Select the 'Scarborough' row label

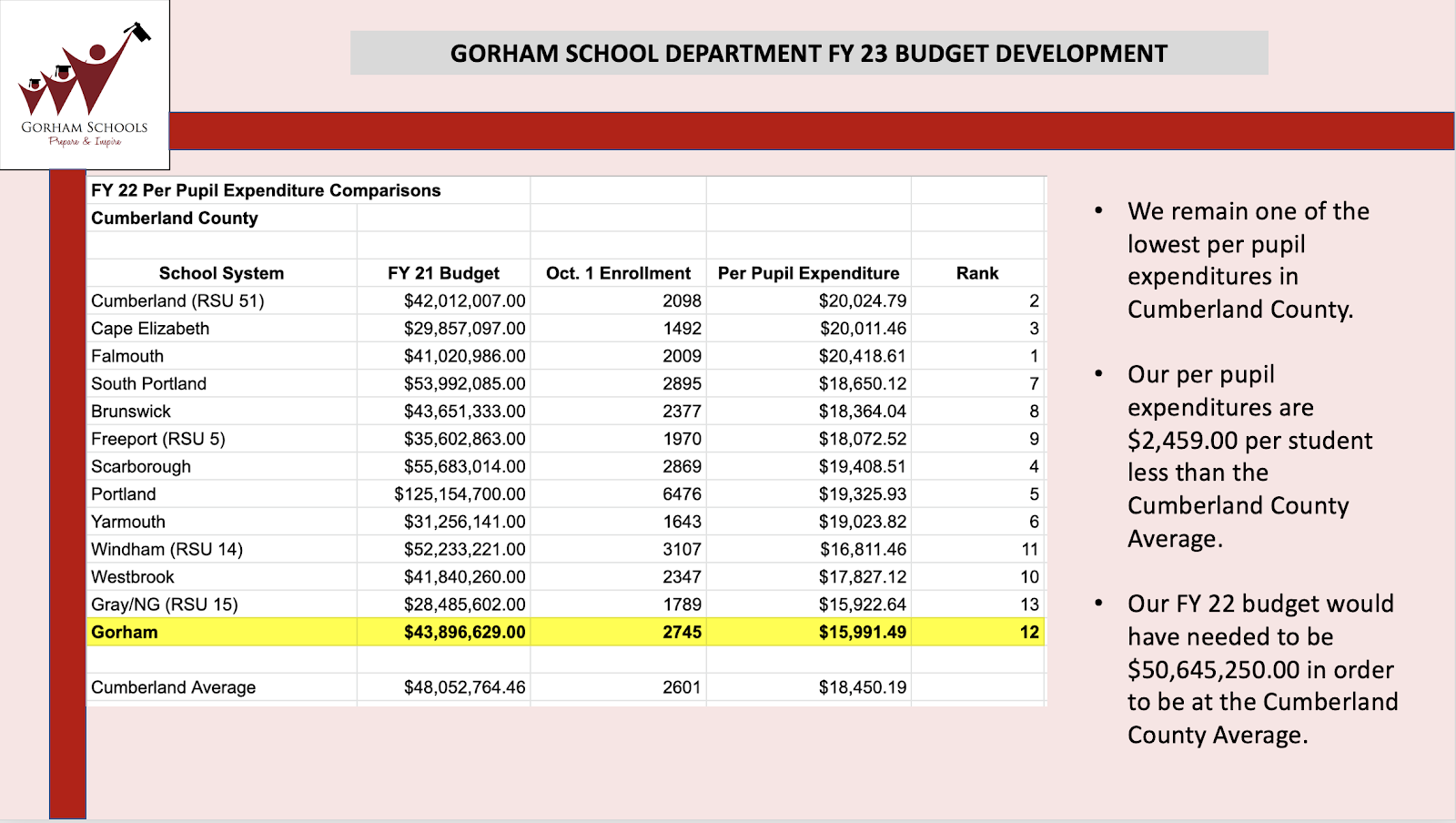[141, 466]
